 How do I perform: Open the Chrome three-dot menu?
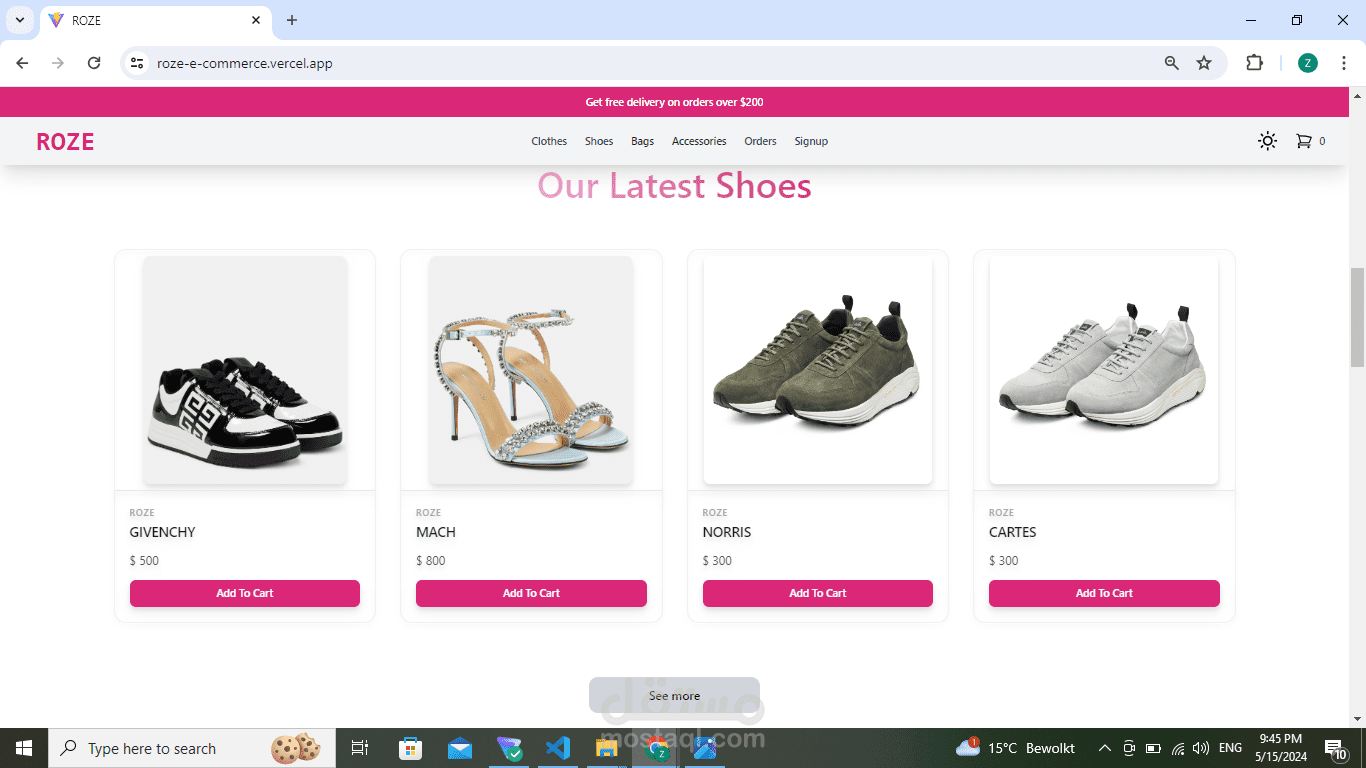pos(1344,63)
